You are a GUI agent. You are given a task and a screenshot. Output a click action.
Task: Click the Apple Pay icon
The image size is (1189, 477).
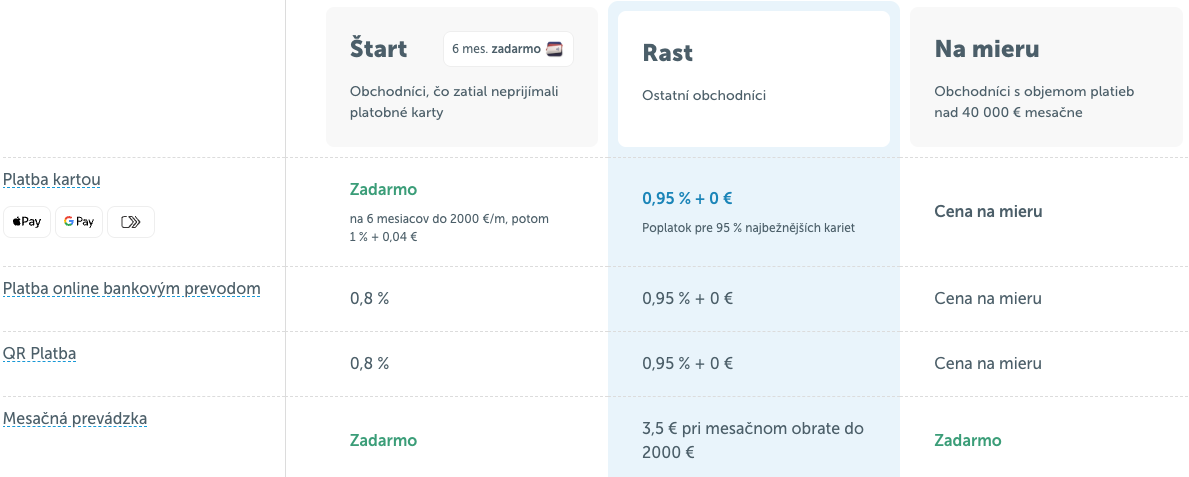point(27,222)
